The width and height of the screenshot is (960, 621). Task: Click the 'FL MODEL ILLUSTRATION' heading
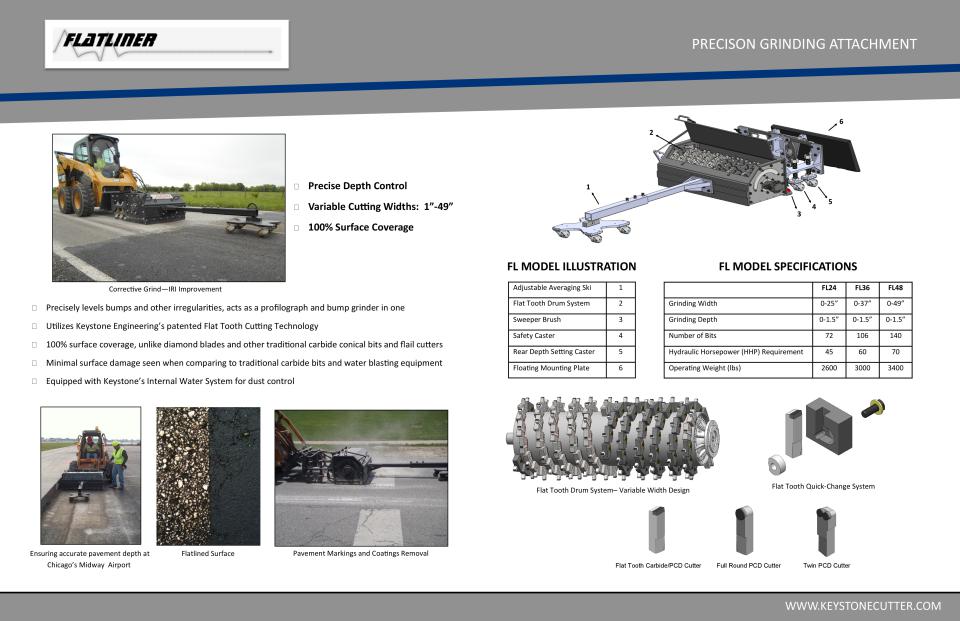pos(571,266)
